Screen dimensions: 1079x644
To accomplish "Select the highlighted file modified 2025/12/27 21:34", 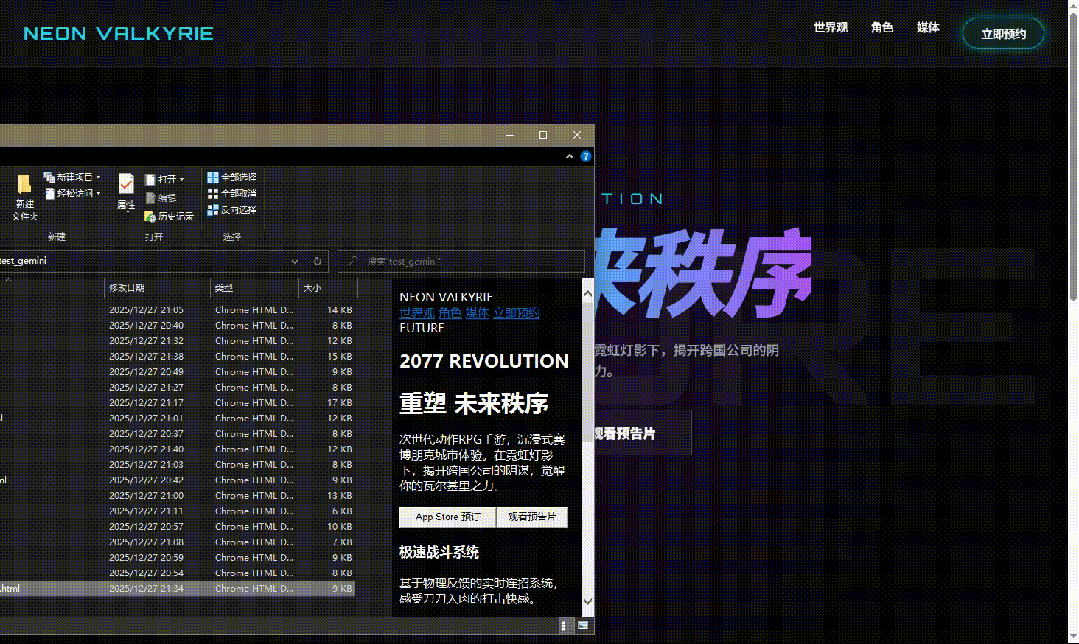I will [177, 588].
